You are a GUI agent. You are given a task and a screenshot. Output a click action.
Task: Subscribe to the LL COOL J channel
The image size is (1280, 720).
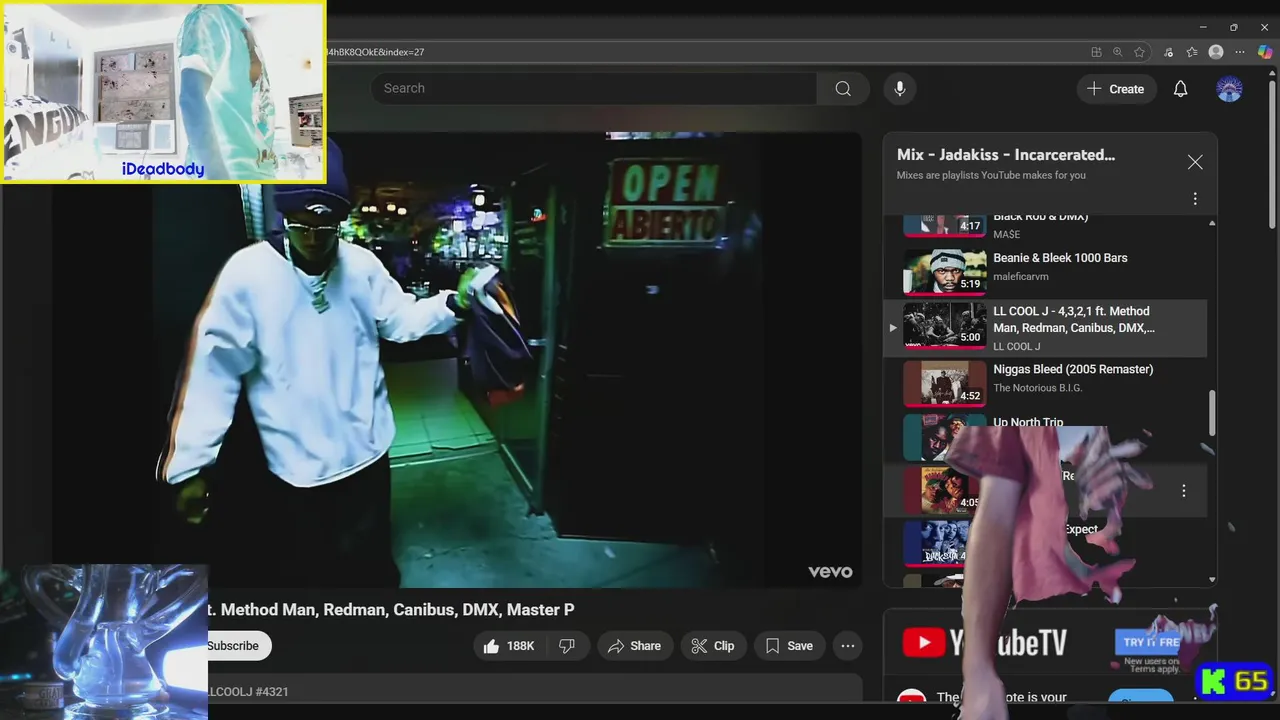235,646
